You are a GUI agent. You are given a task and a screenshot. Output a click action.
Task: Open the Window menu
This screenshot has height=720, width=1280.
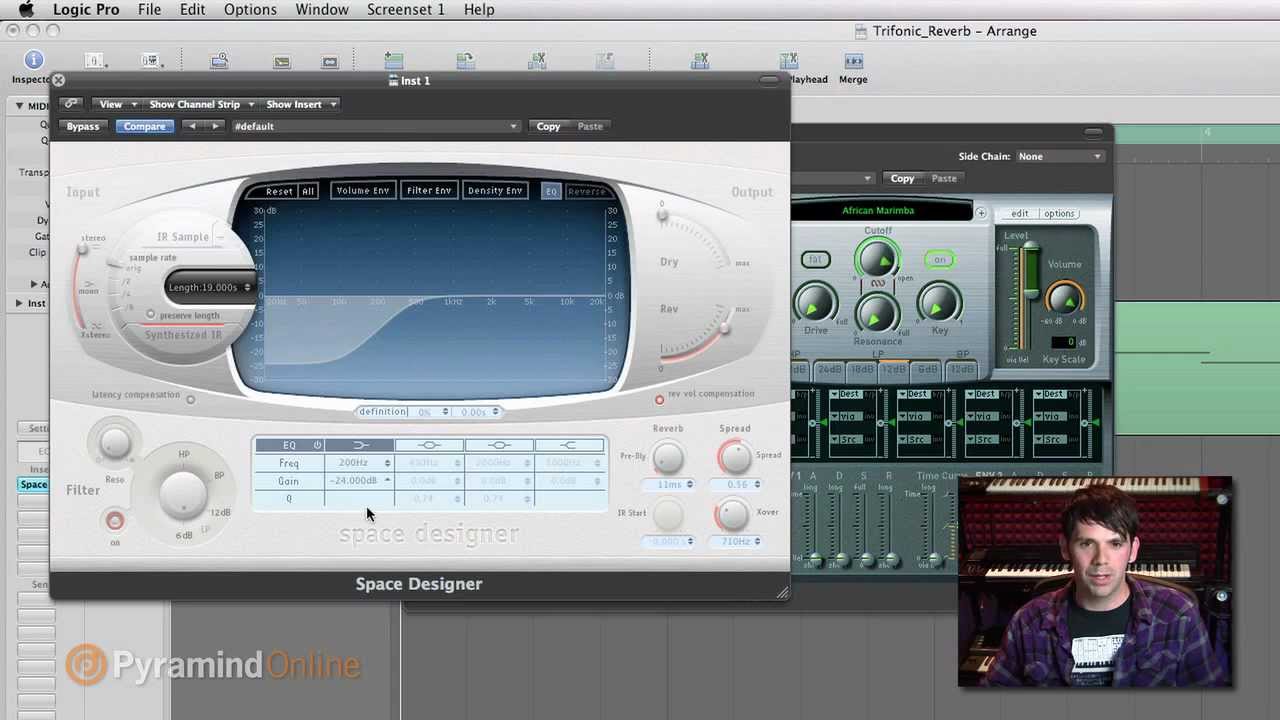tap(322, 9)
